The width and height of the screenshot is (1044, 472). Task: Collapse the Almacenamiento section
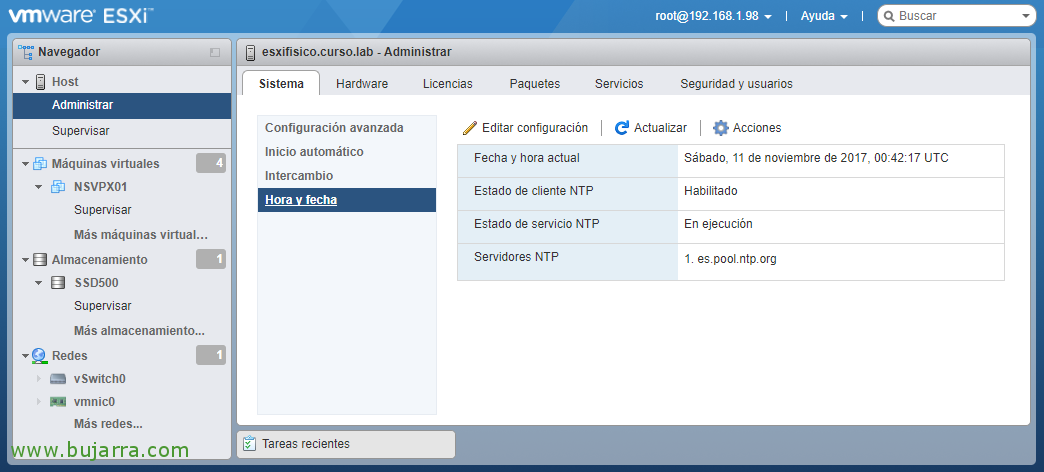[25, 260]
